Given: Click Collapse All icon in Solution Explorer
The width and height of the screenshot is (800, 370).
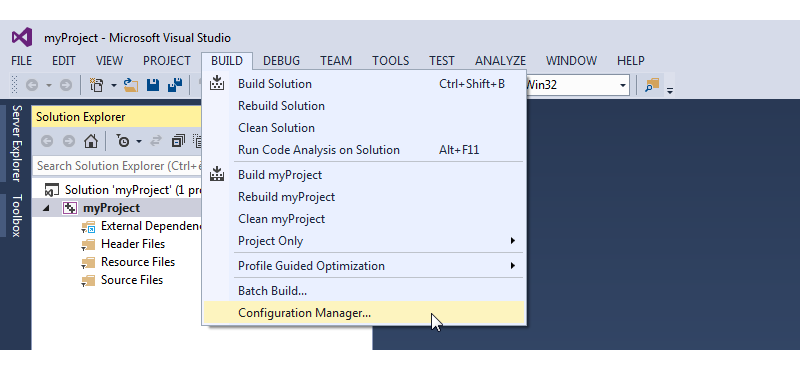Looking at the screenshot, I should [x=178, y=141].
